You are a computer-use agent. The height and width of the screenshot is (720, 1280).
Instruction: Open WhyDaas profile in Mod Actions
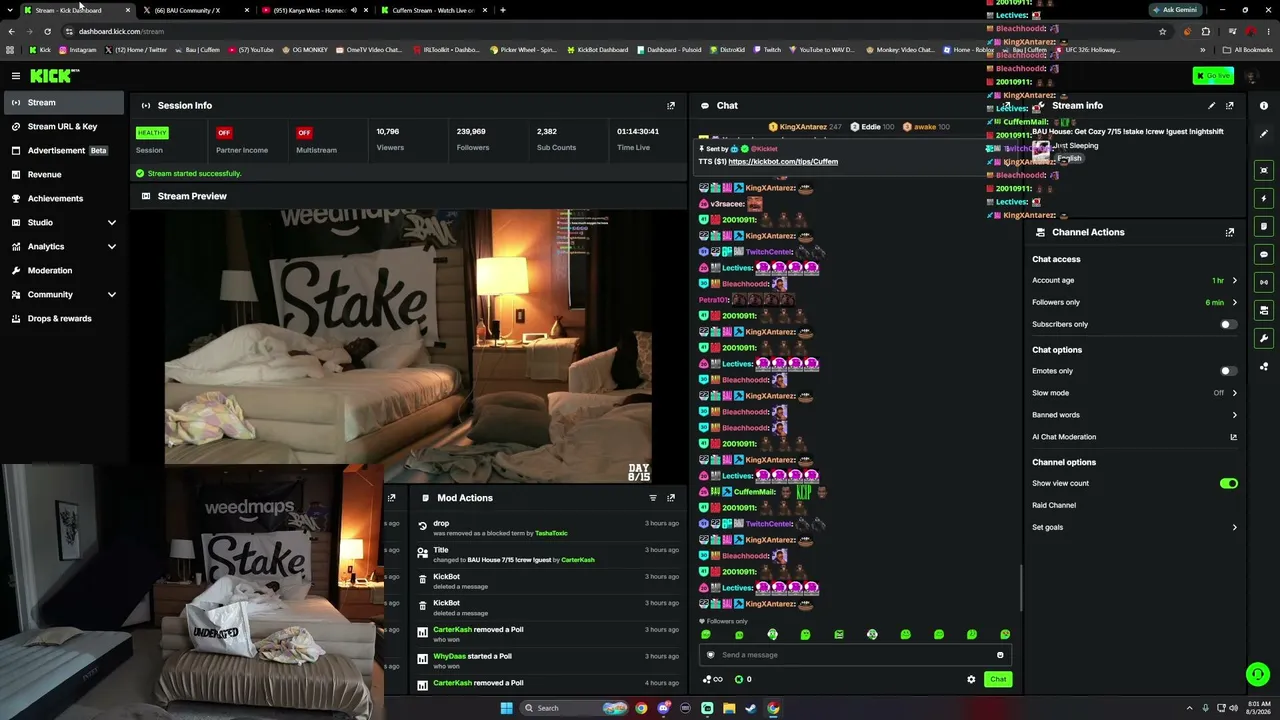pyautogui.click(x=449, y=656)
